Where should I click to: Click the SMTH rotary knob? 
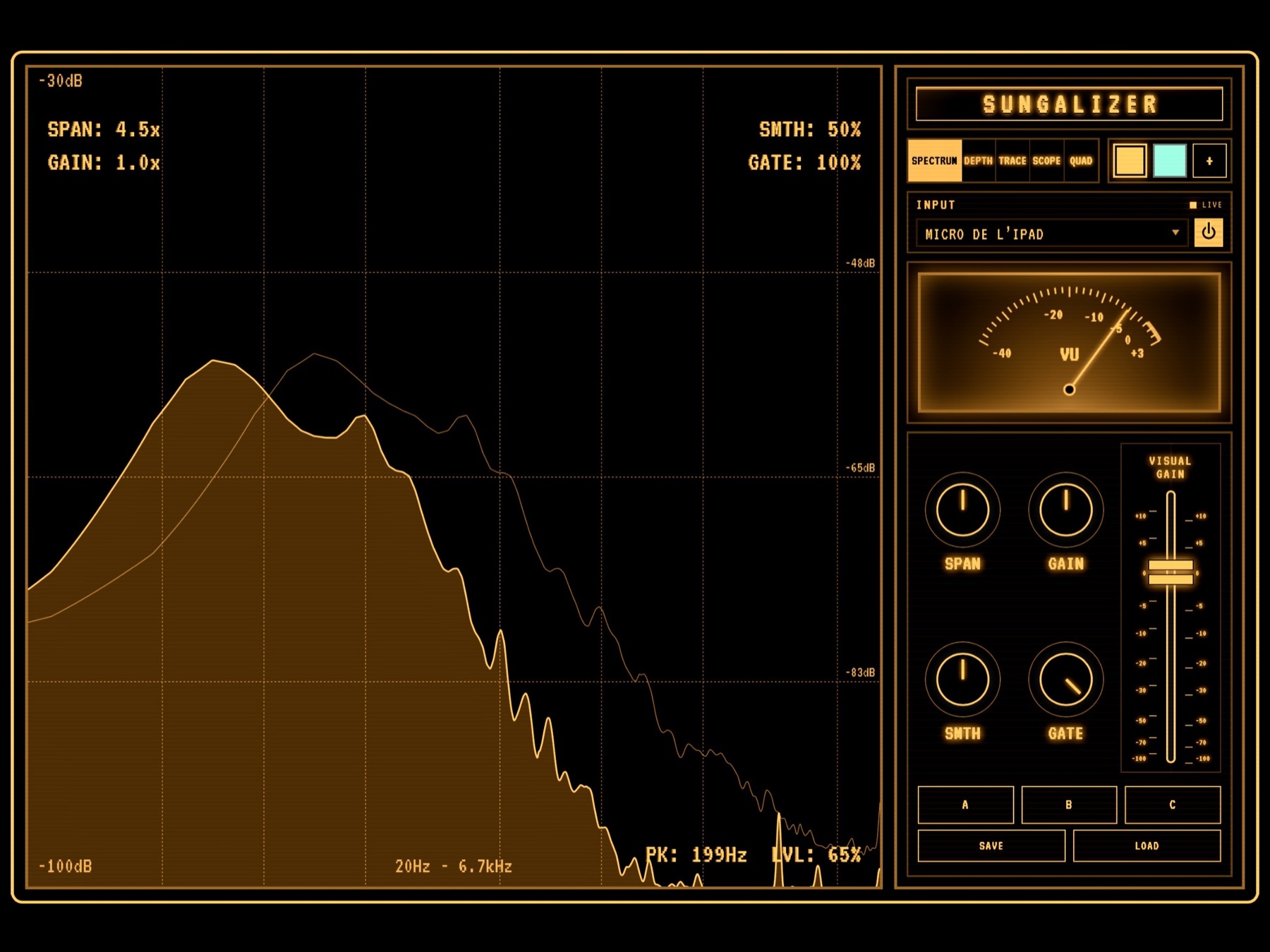(962, 679)
